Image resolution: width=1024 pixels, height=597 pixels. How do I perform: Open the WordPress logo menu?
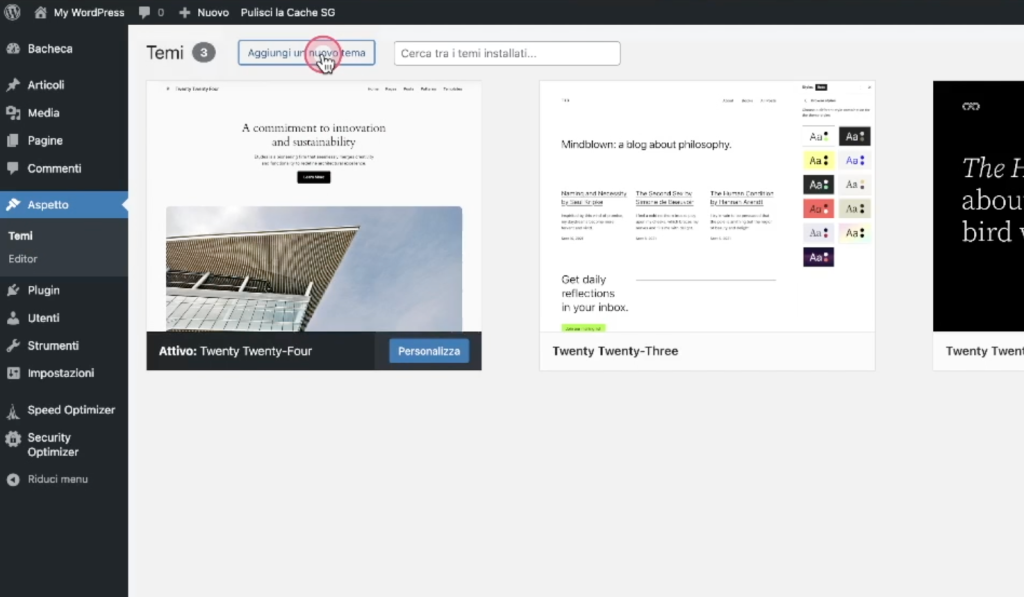click(11, 12)
